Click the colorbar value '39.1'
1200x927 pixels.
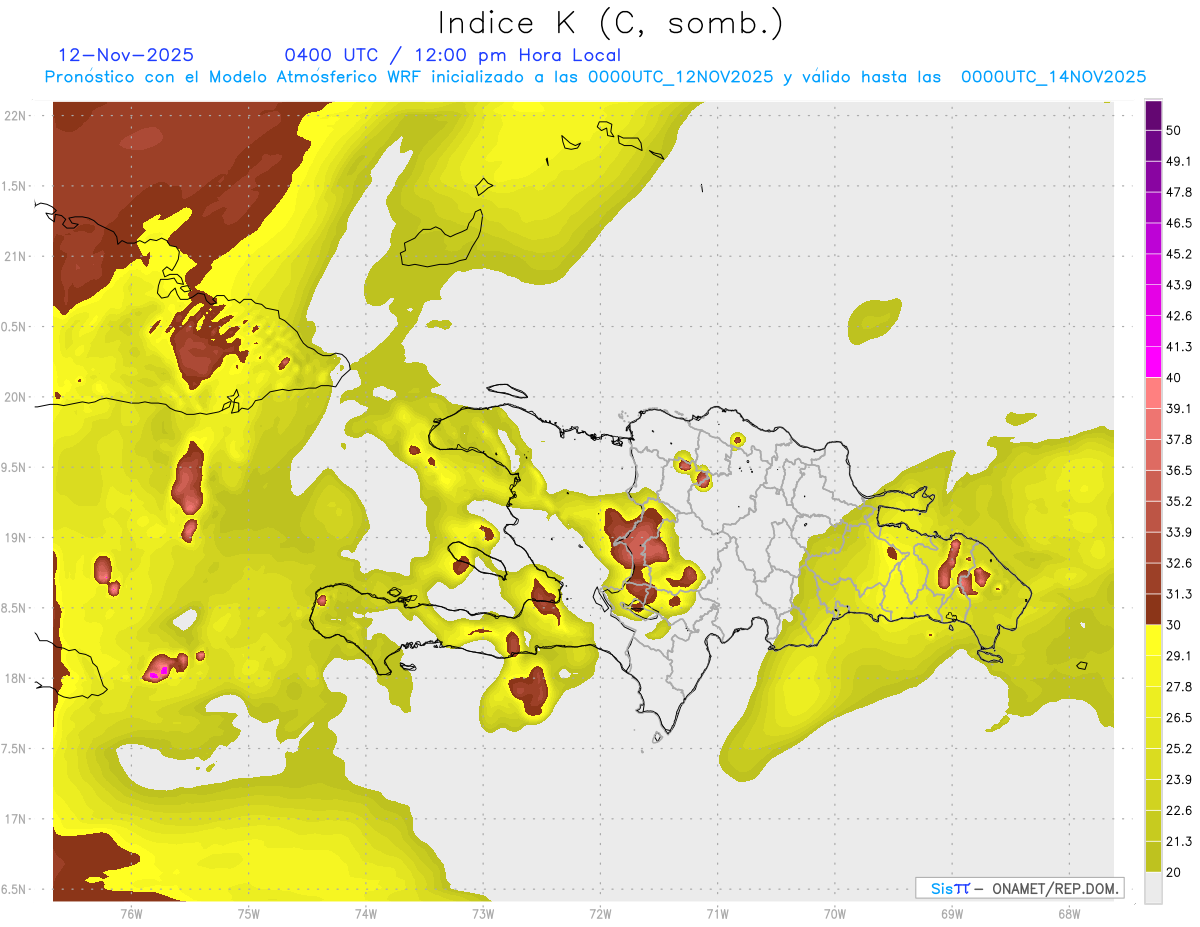coord(1179,408)
